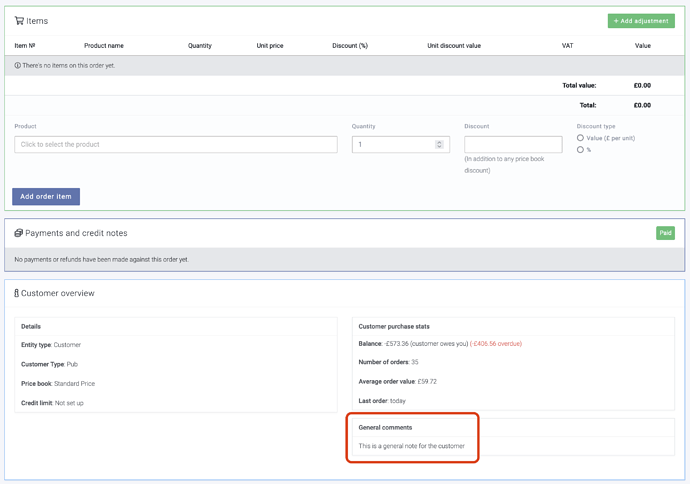Click the Total value £0.00 amount
The height and width of the screenshot is (484, 690).
click(x=642, y=85)
